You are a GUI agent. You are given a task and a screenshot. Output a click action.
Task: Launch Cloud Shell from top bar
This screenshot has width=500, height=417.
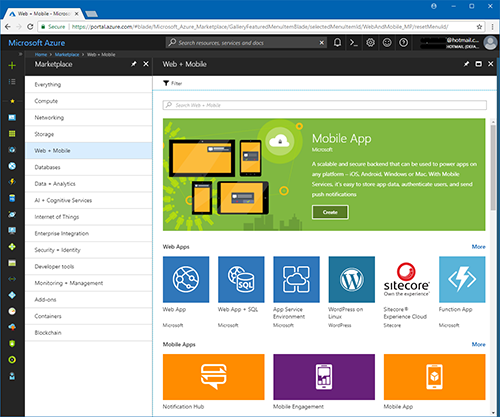tap(354, 43)
